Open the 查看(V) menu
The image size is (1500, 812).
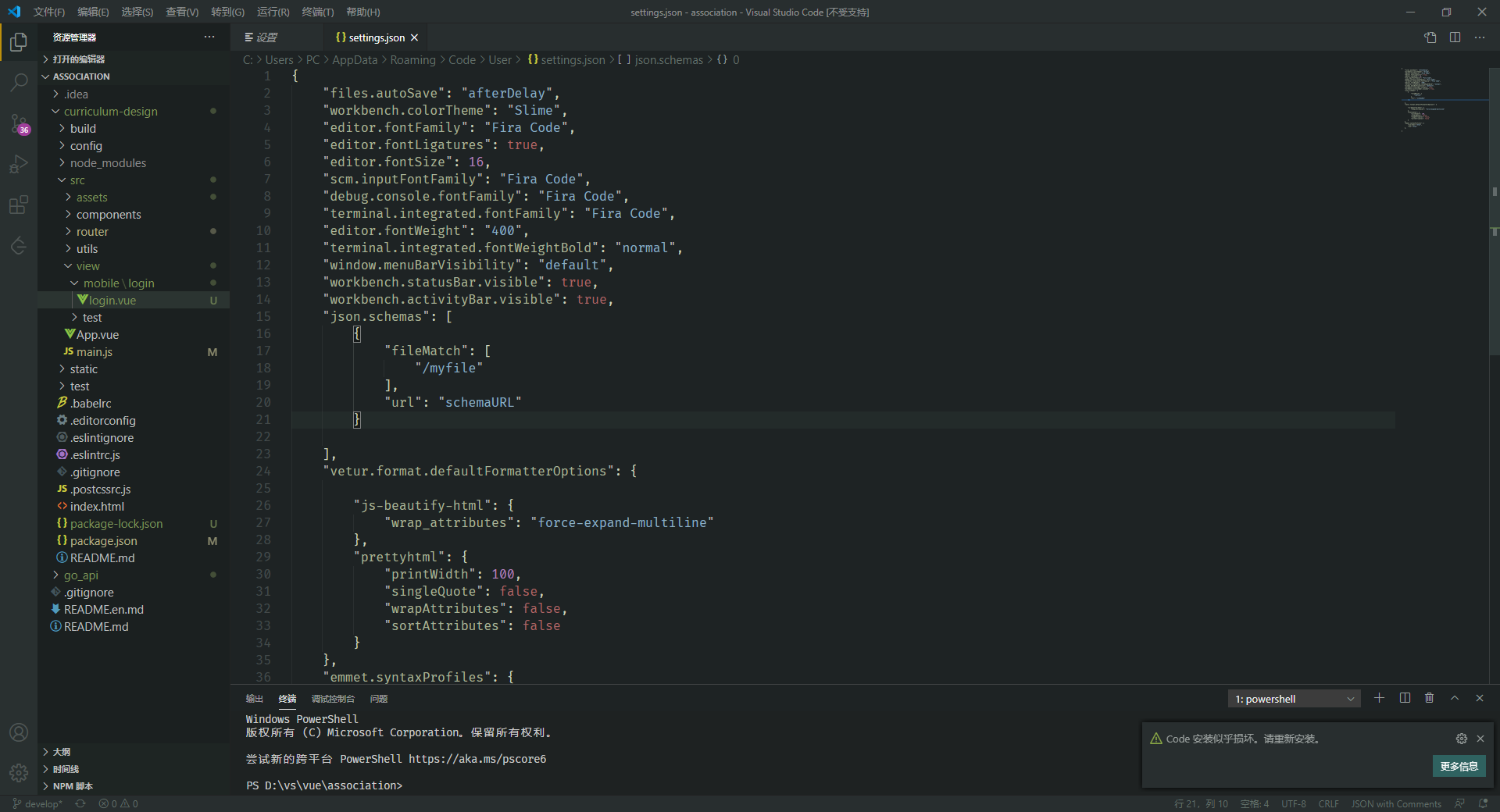click(182, 12)
